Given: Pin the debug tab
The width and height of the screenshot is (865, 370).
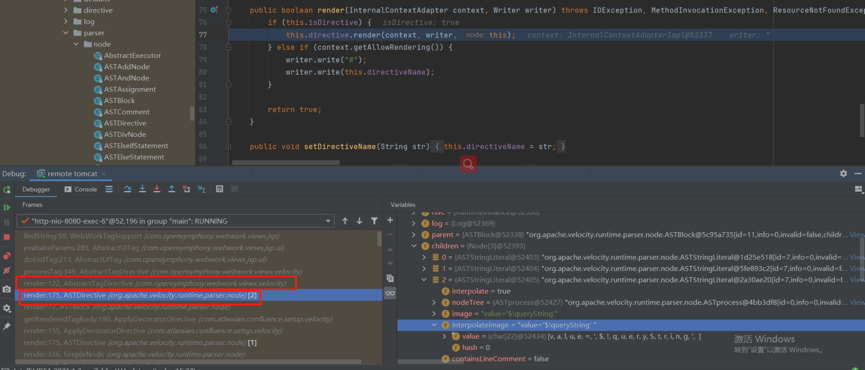Looking at the screenshot, I should pos(7,326).
